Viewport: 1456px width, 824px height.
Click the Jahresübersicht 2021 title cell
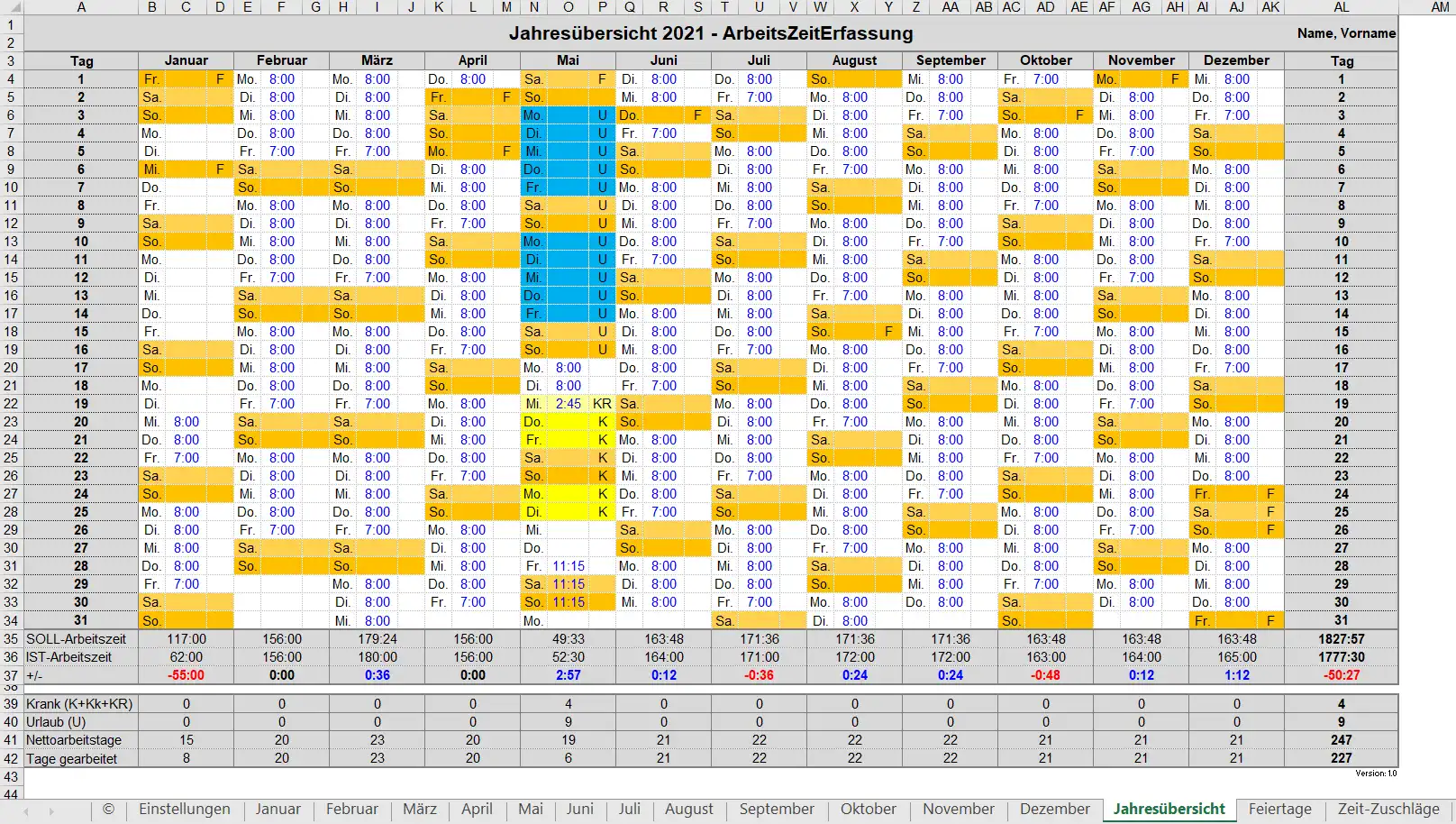point(711,33)
